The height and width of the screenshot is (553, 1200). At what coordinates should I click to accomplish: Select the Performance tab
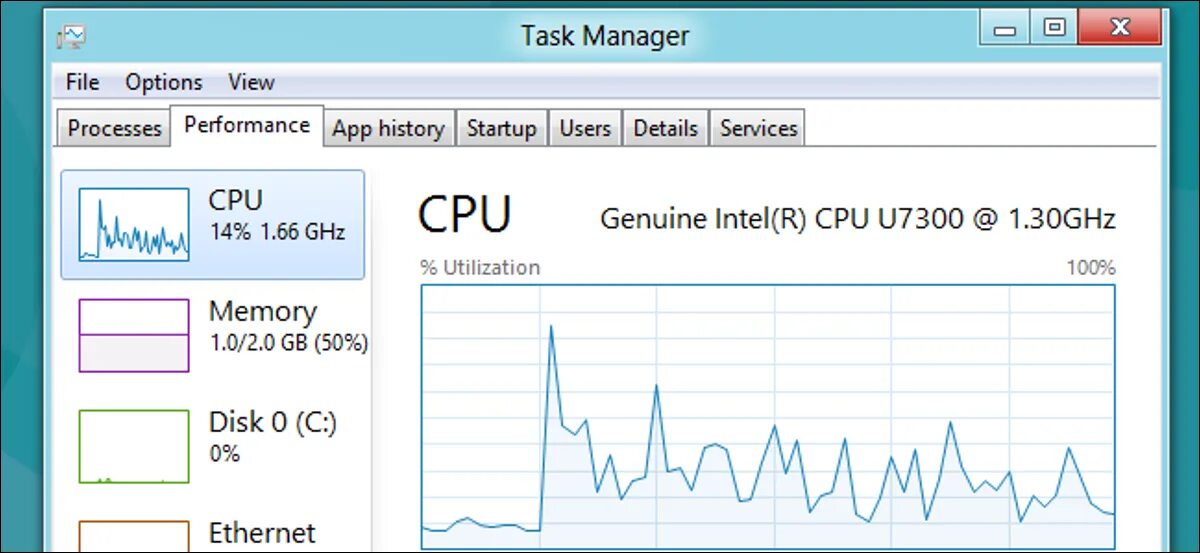[247, 126]
